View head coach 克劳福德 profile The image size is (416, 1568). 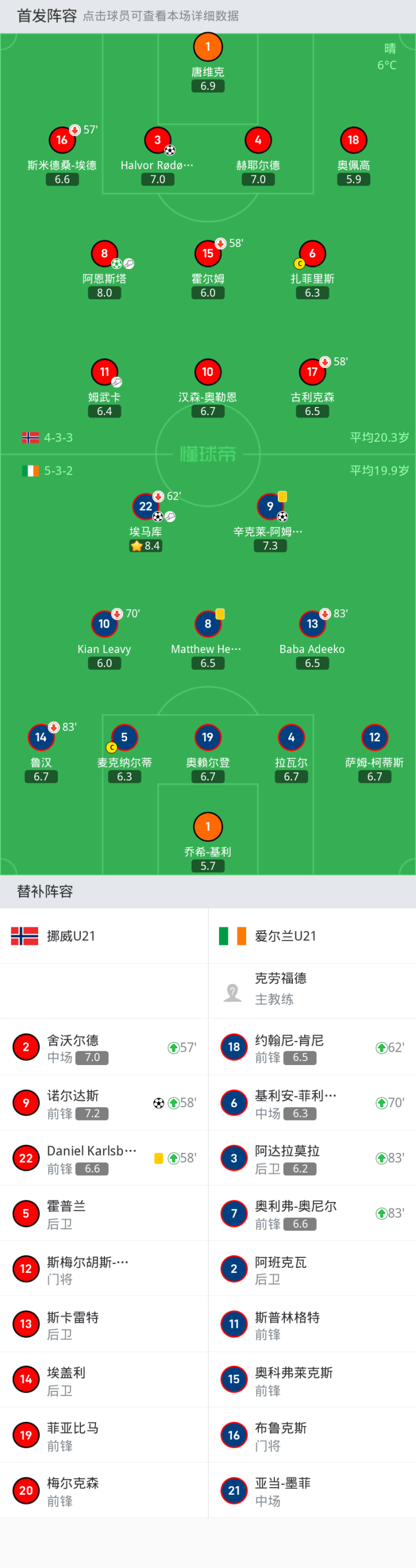point(312,990)
